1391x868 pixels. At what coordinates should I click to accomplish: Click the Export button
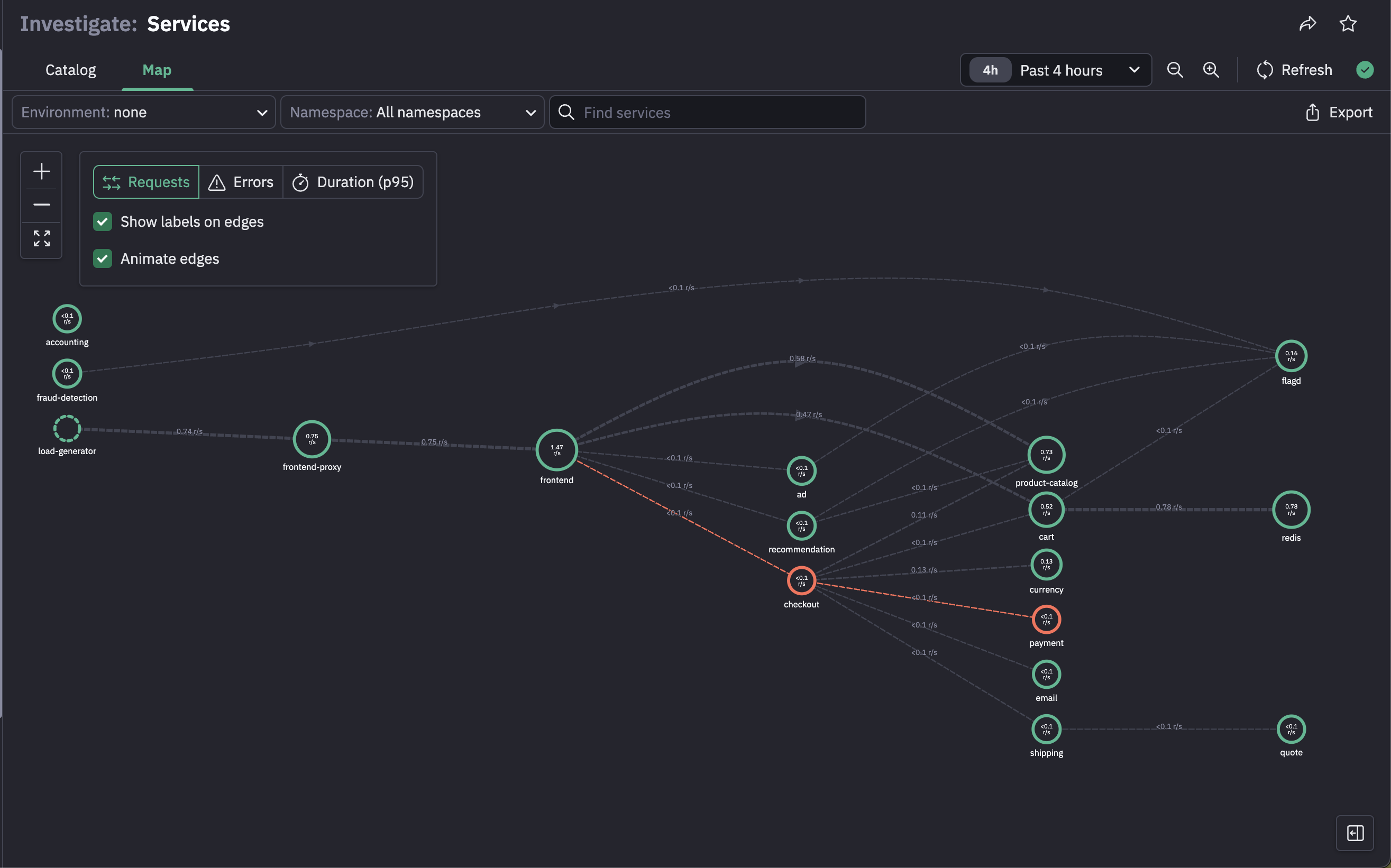pyautogui.click(x=1339, y=113)
